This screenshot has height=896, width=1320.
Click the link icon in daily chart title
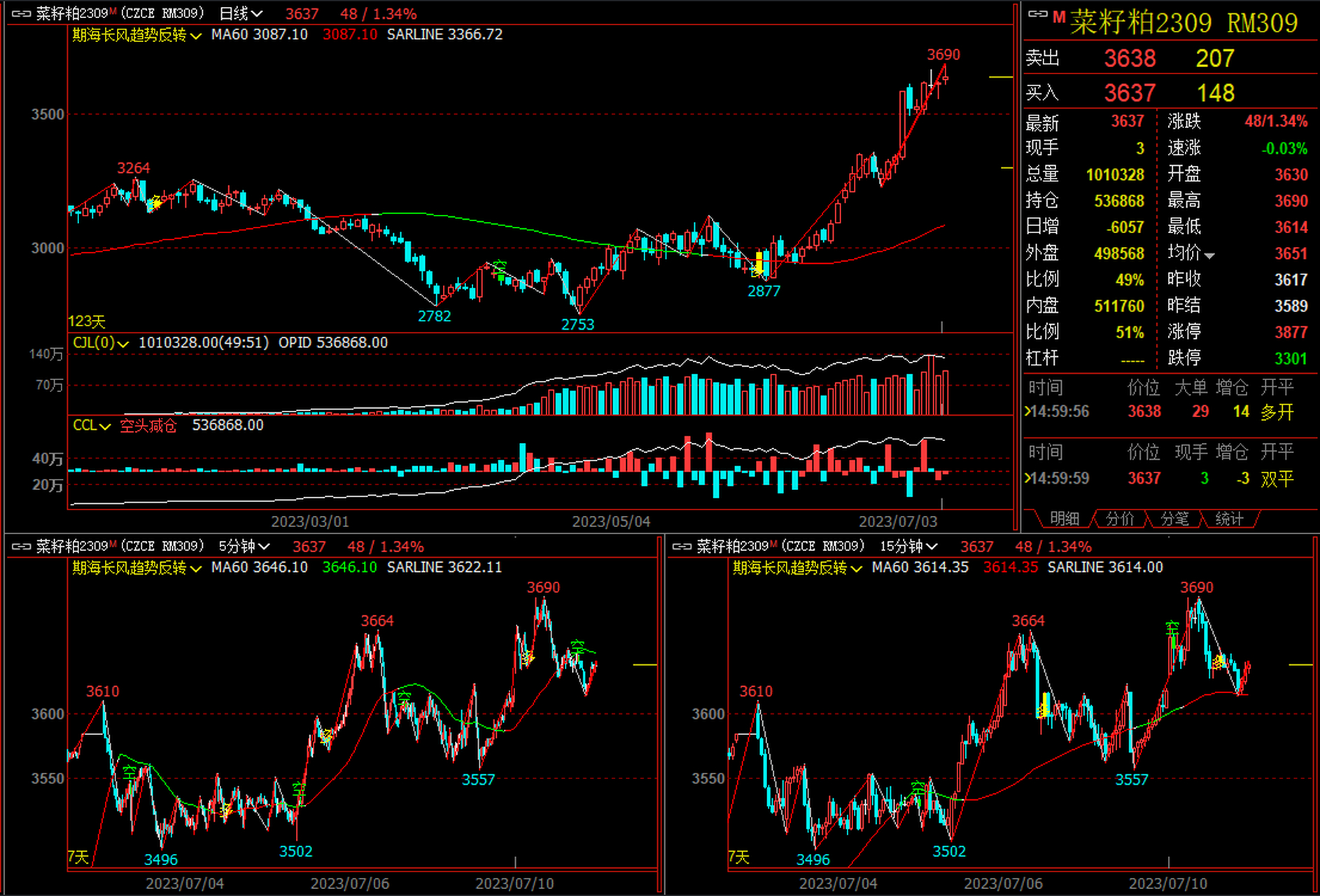(21, 14)
